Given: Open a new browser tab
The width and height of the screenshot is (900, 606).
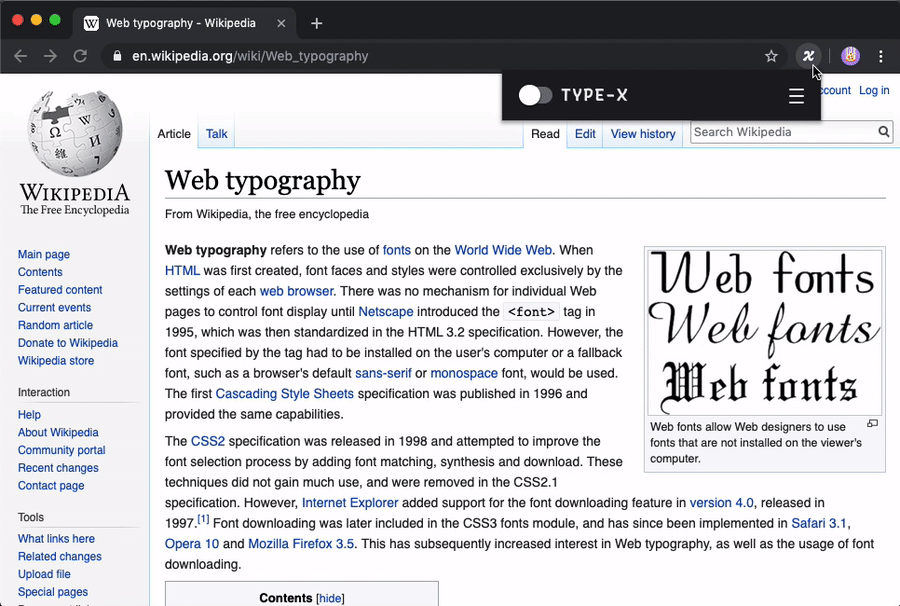Looking at the screenshot, I should point(316,24).
